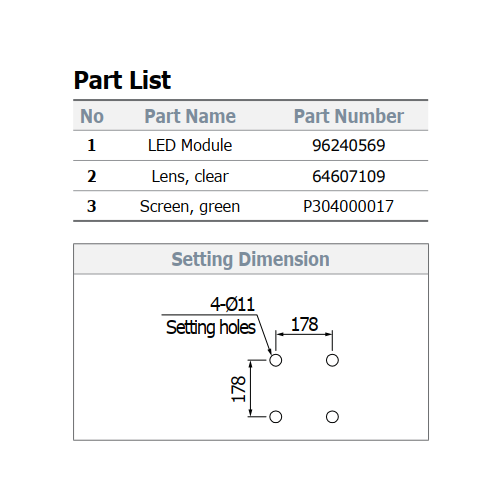This screenshot has height=500, width=500.
Task: Click the bottom-right setting hole circle
Action: (x=332, y=417)
